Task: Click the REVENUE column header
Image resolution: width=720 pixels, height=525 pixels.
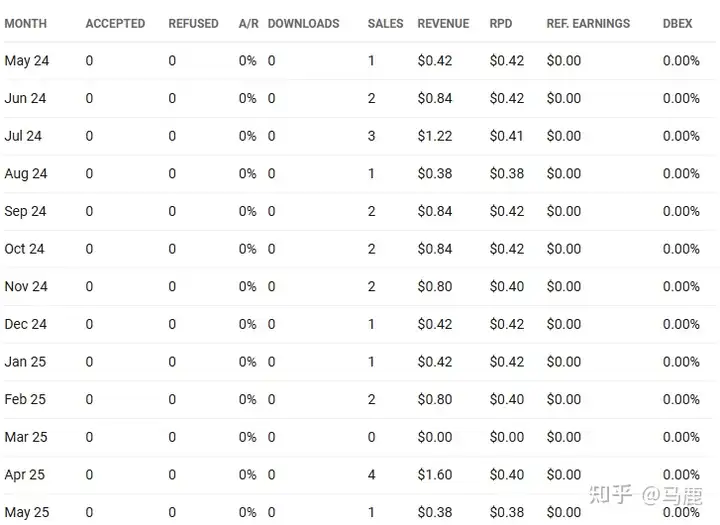Action: 443,23
